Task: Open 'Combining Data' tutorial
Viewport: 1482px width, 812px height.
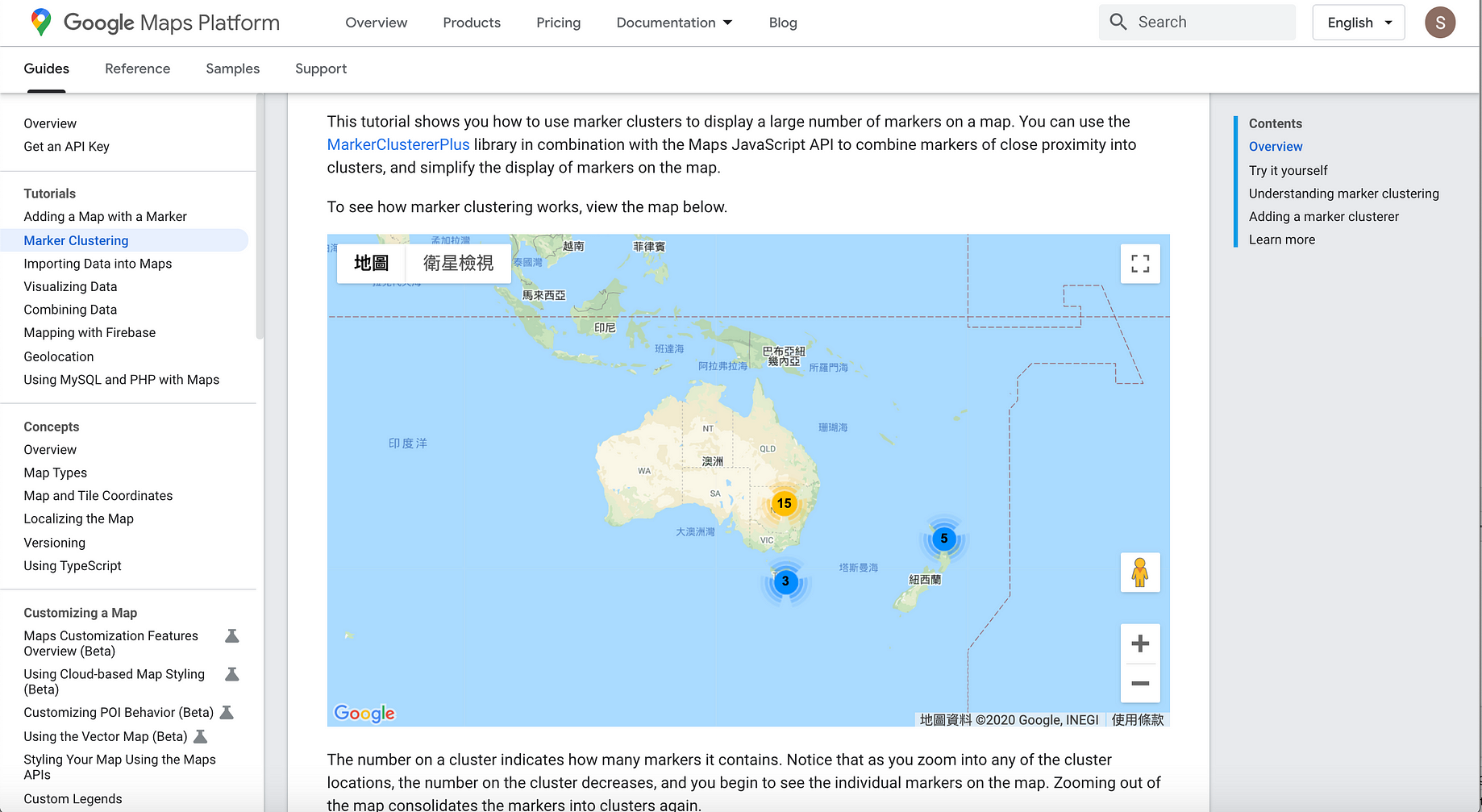Action: coord(70,310)
